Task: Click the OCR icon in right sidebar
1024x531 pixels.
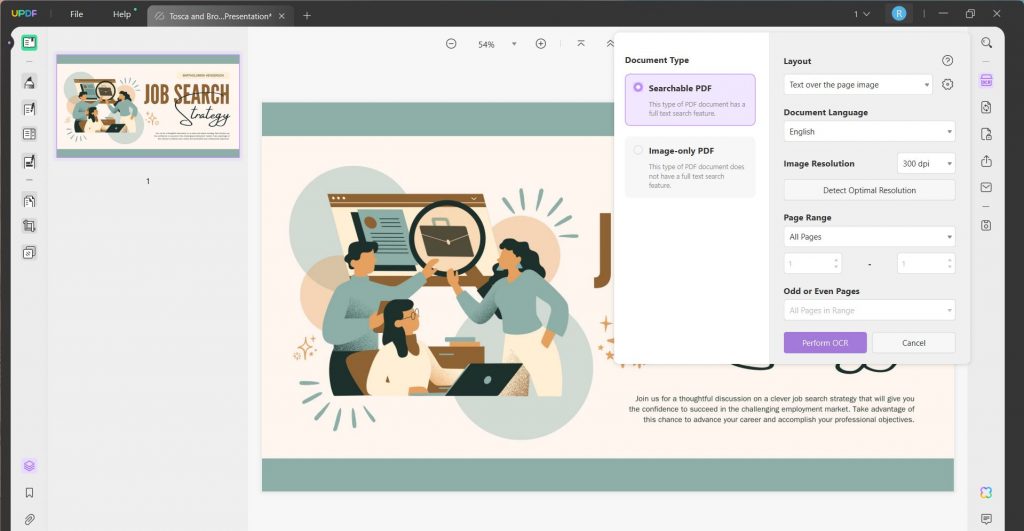Action: pyautogui.click(x=986, y=81)
